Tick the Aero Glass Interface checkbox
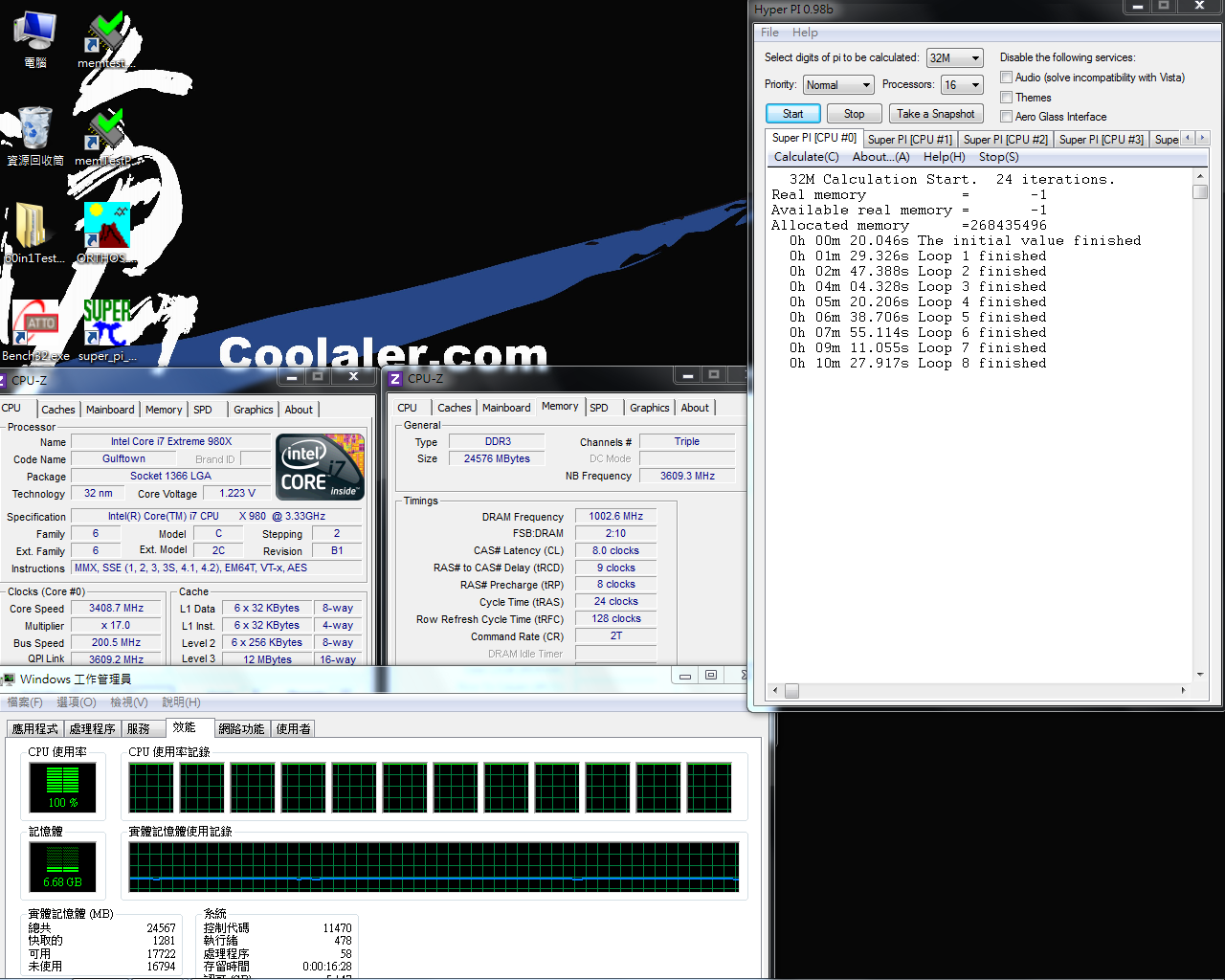Image resolution: width=1225 pixels, height=980 pixels. pos(1006,116)
